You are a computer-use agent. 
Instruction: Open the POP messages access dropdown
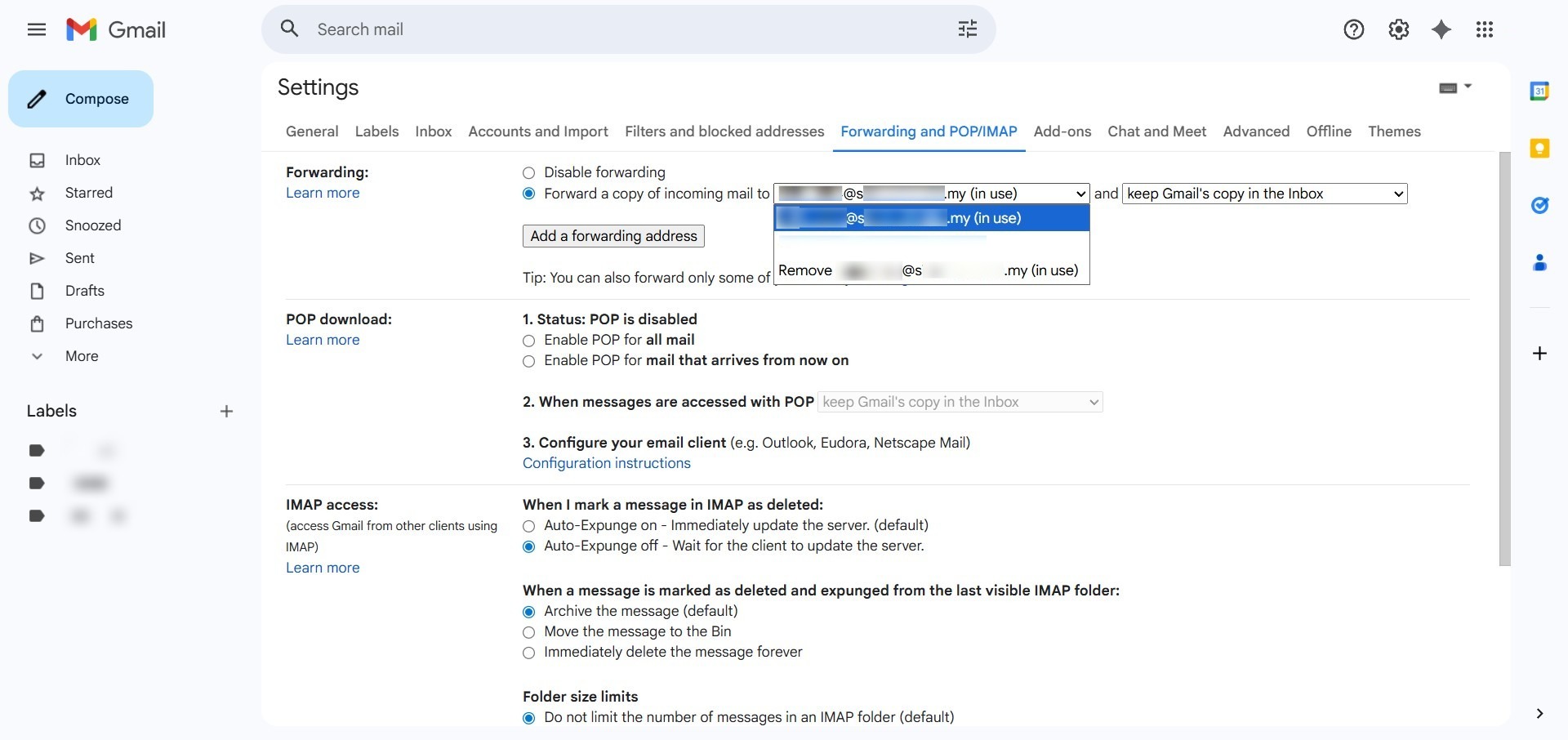pos(960,401)
